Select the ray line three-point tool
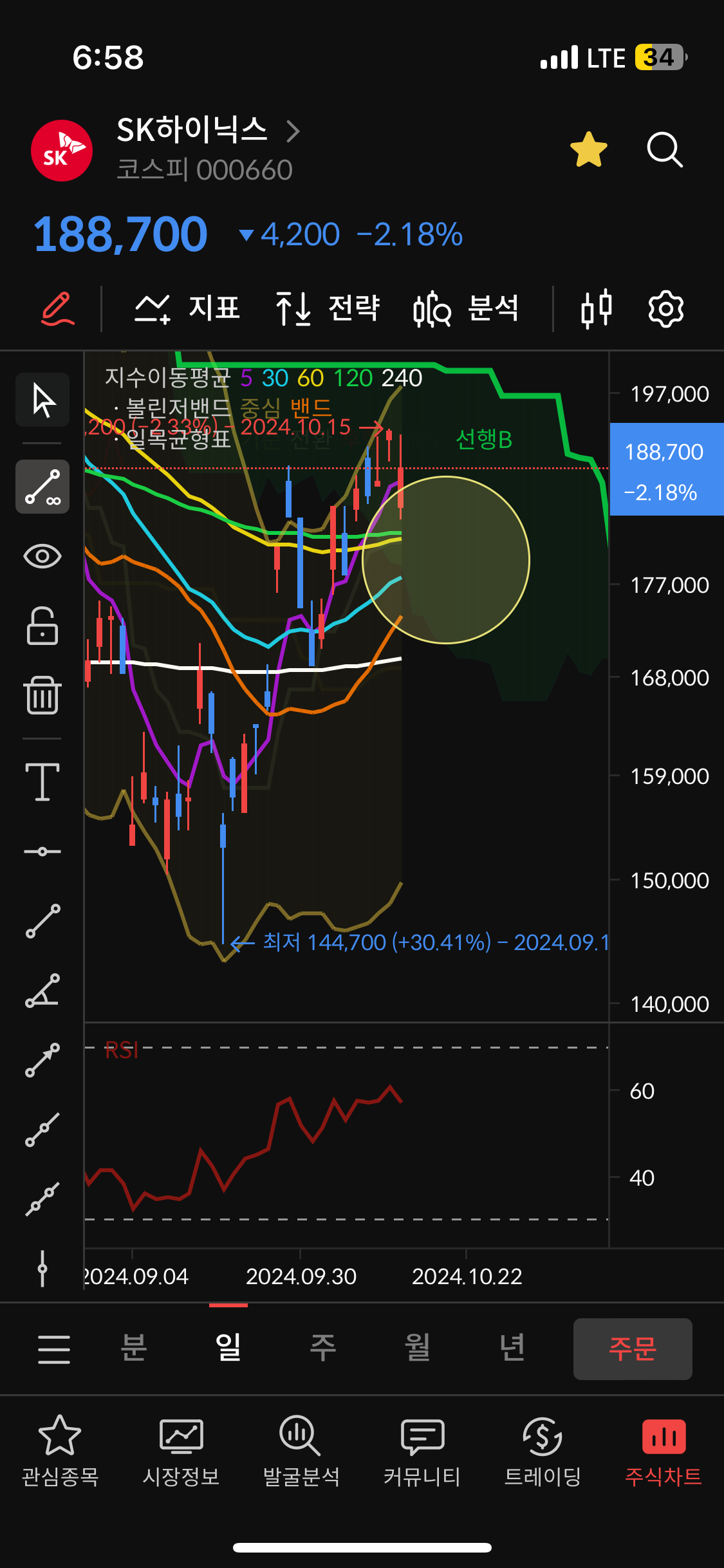 (x=42, y=1199)
